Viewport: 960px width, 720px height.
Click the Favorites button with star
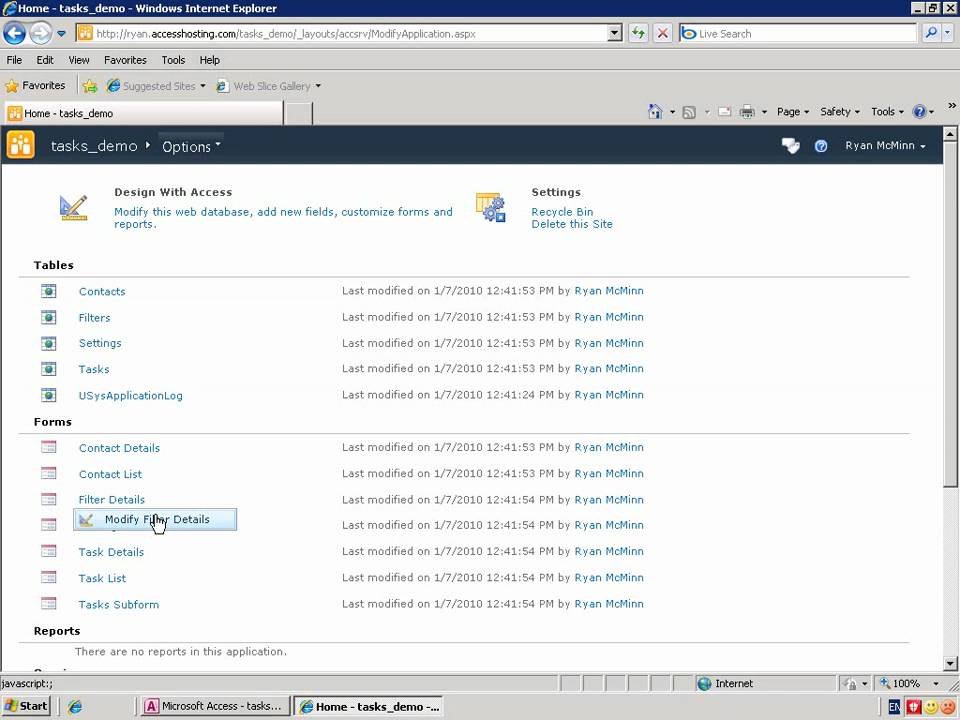coord(35,86)
